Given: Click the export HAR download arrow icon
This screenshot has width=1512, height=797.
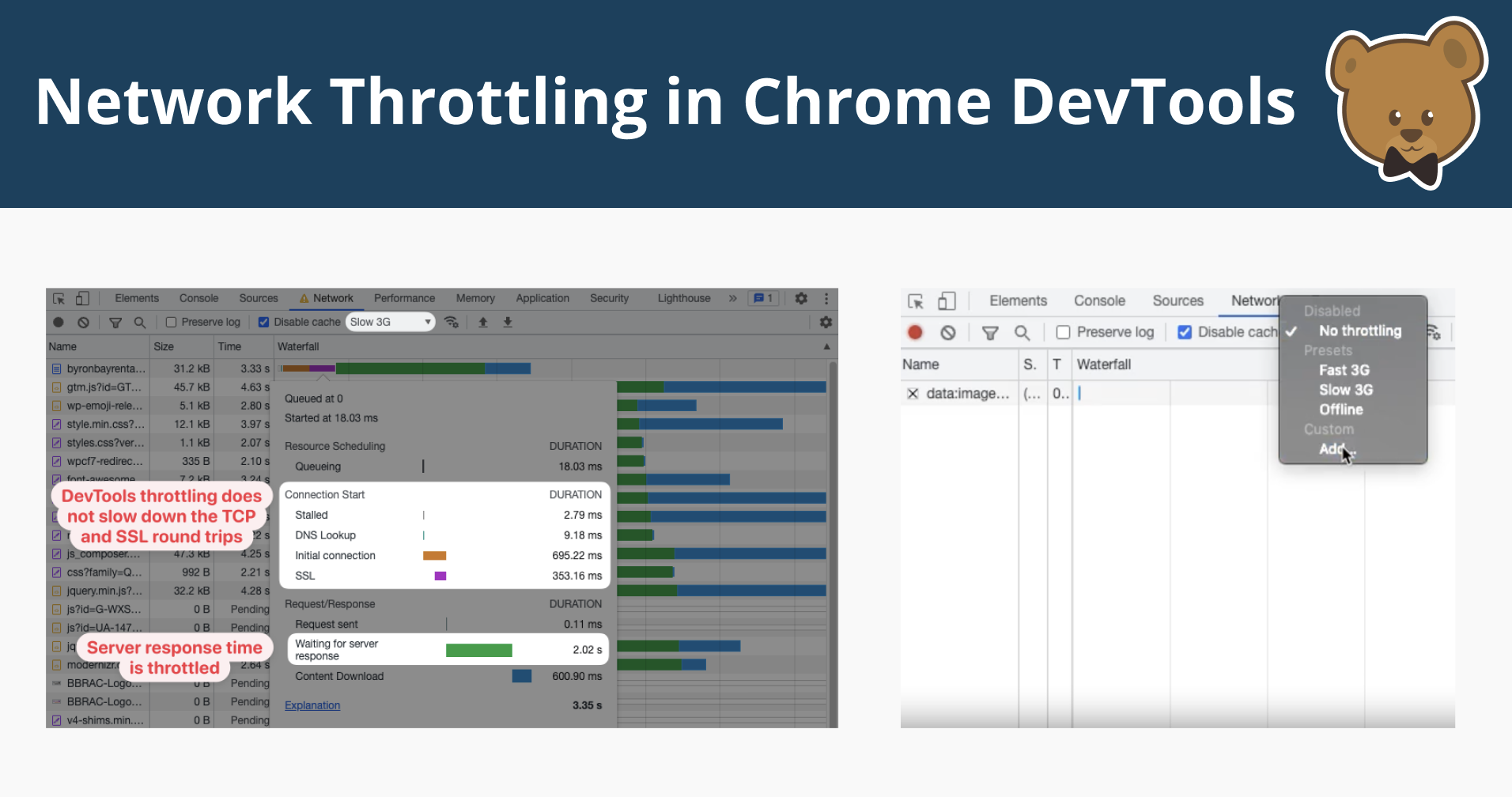Looking at the screenshot, I should (508, 323).
